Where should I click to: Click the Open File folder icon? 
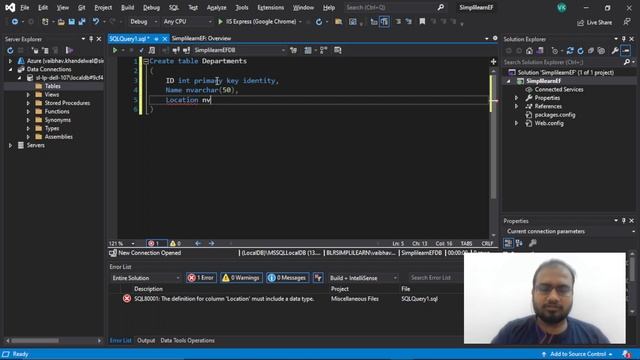click(x=61, y=22)
